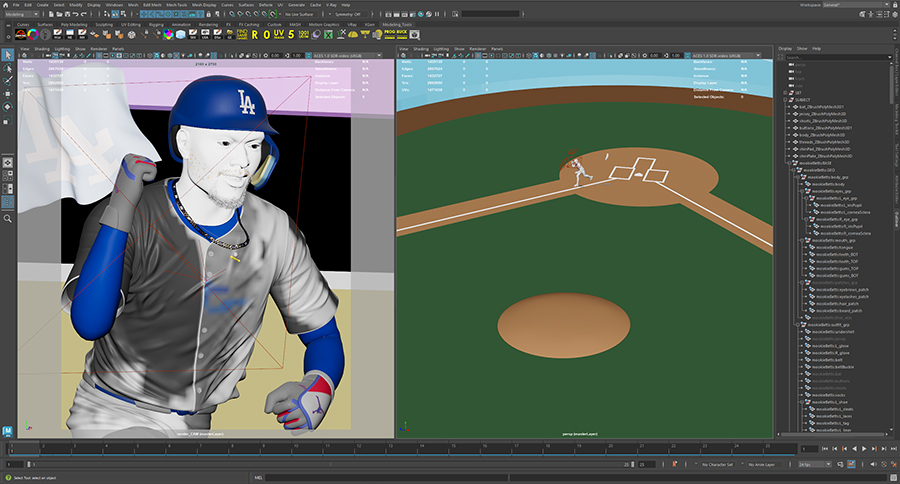
Task: Click the yellow R shelf button
Action: [x=255, y=35]
